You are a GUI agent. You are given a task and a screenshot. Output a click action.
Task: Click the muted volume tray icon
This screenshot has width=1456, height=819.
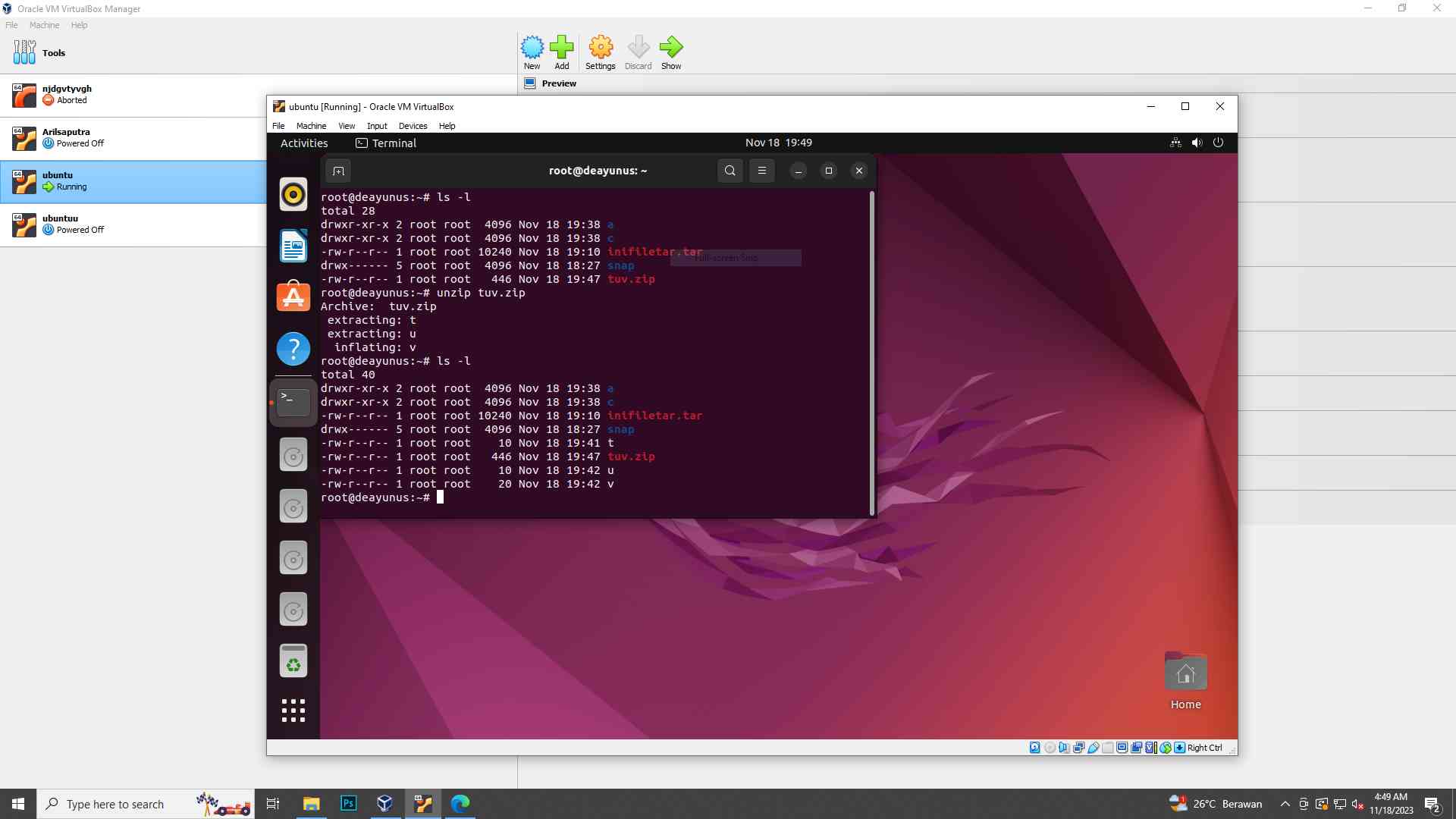1358,804
